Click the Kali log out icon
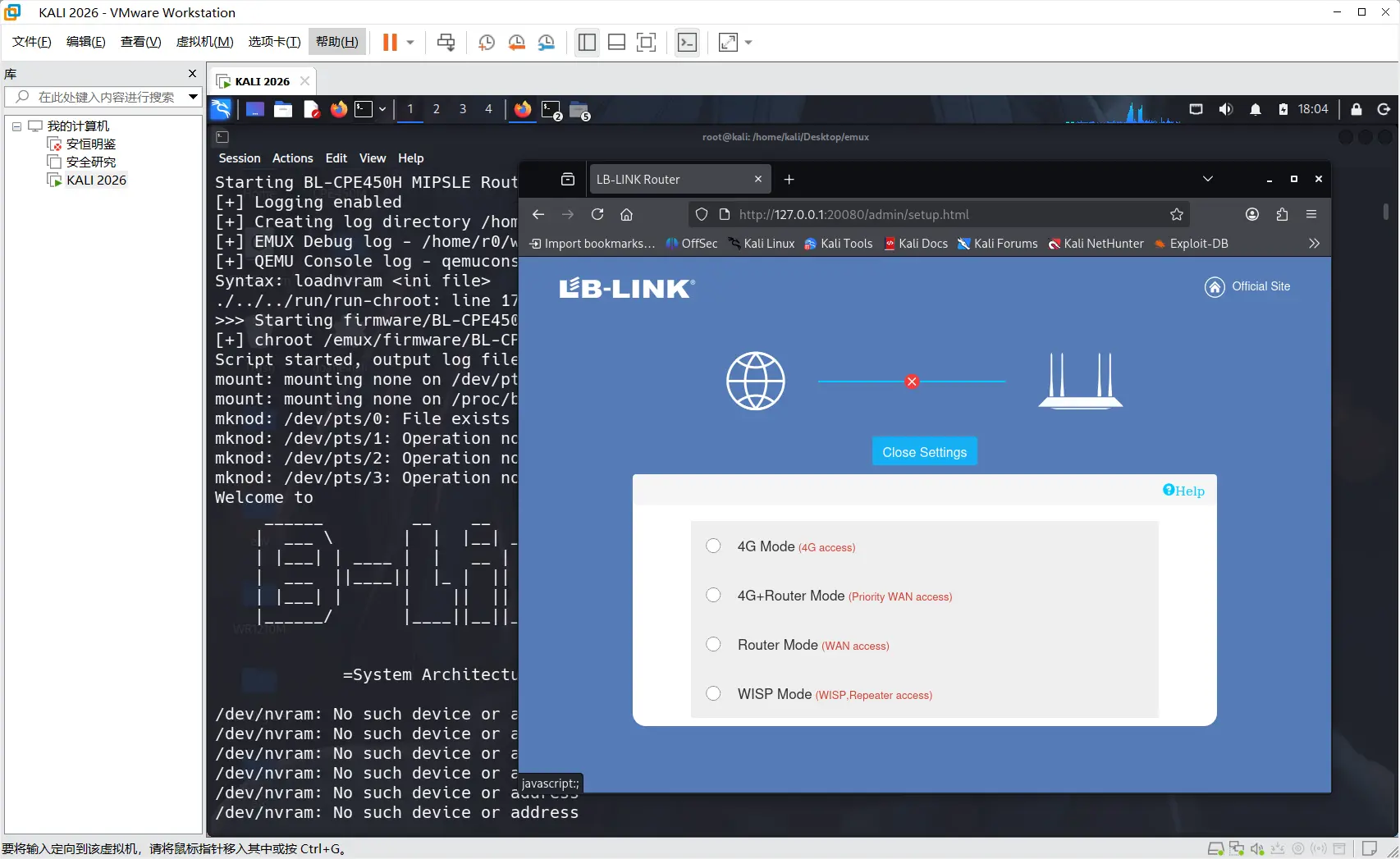The width and height of the screenshot is (1400, 859). point(1384,109)
